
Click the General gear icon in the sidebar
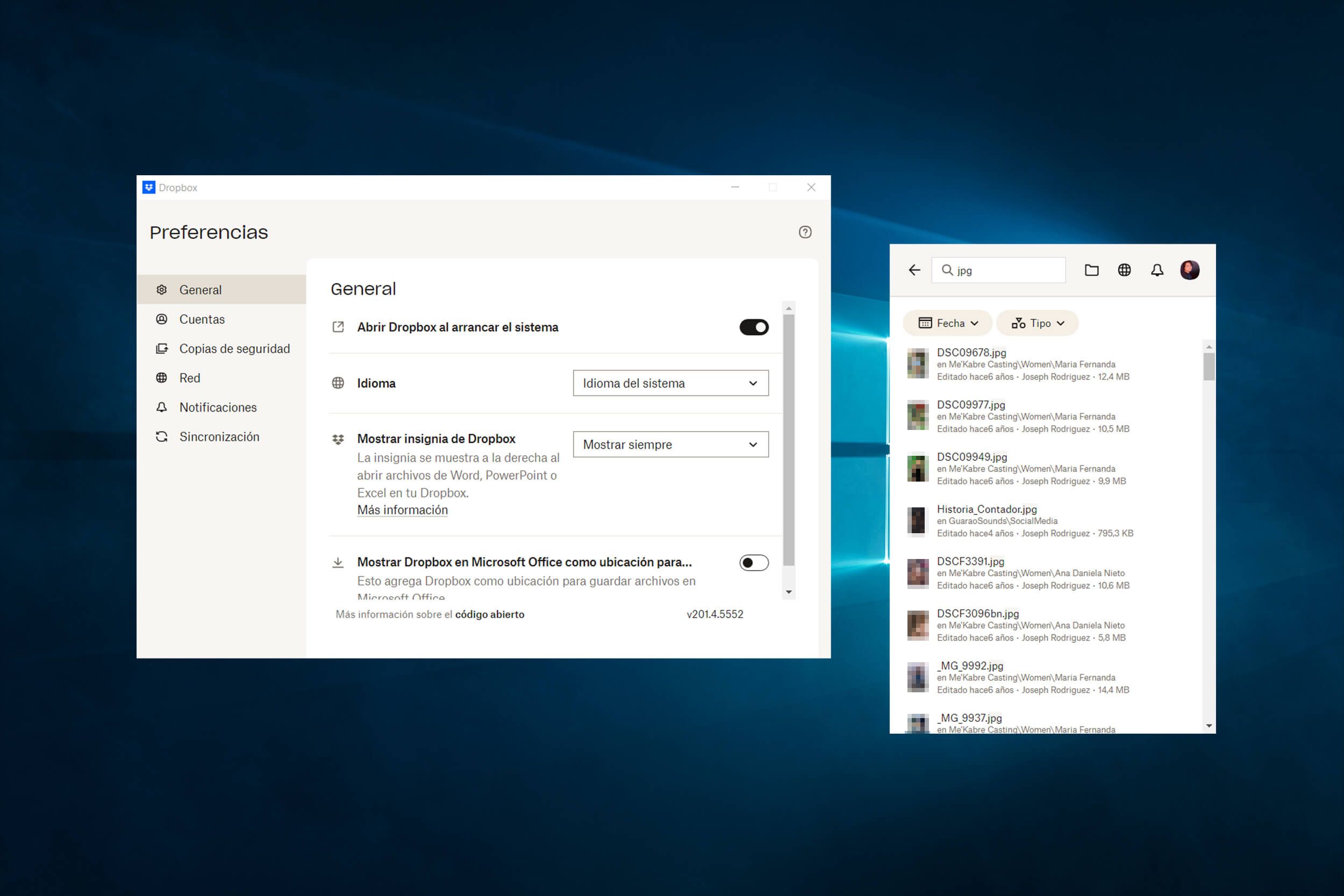click(162, 290)
